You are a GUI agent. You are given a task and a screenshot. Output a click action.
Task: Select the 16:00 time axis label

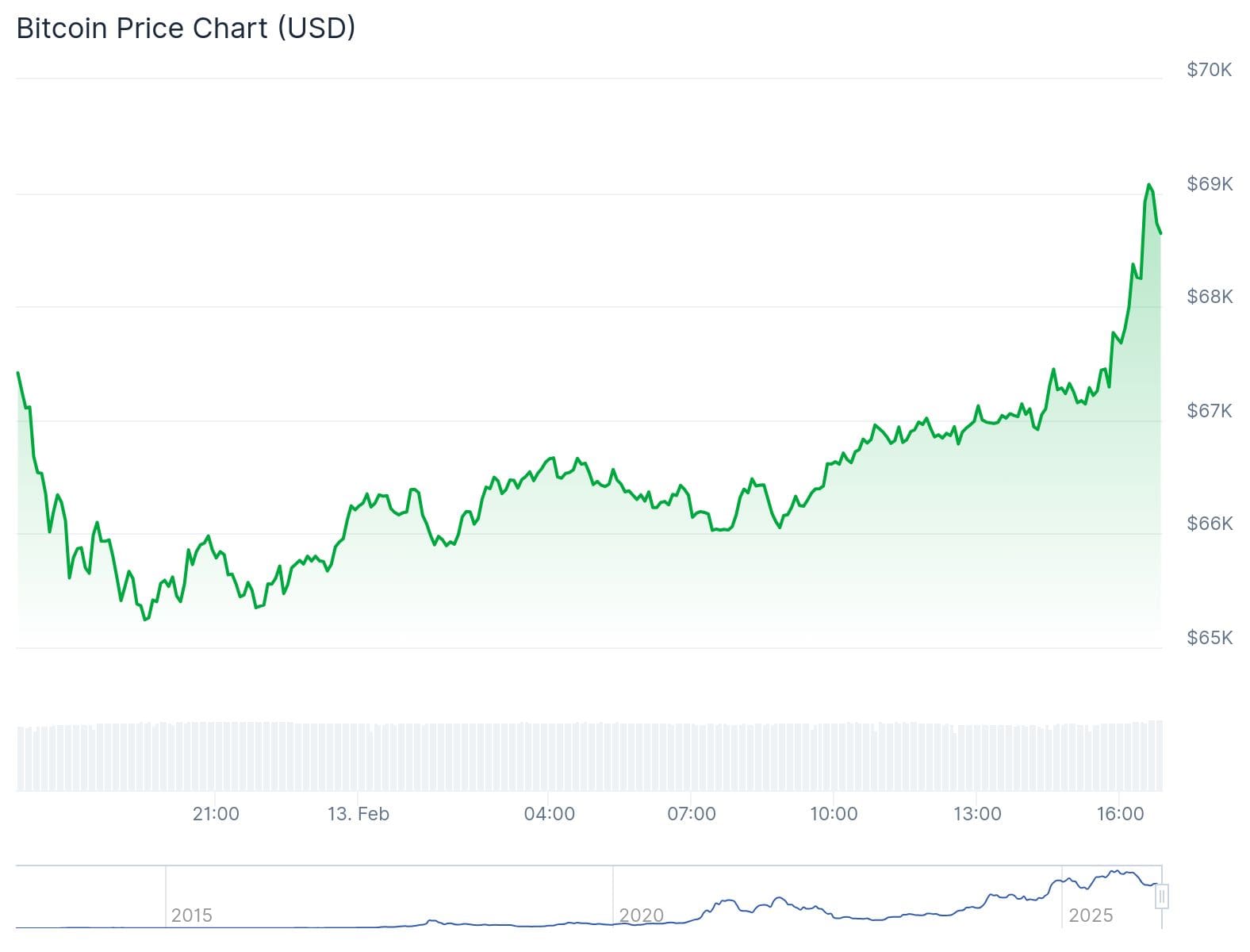[1120, 814]
